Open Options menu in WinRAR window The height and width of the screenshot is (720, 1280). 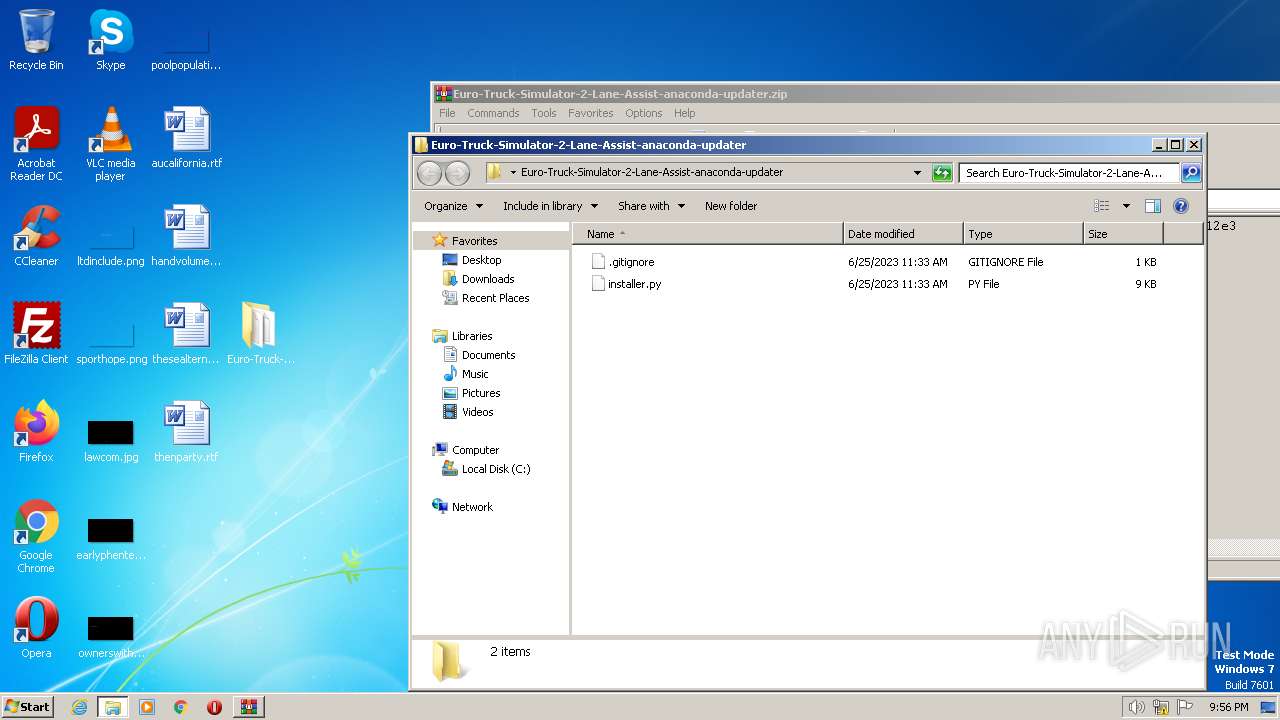[x=644, y=113]
